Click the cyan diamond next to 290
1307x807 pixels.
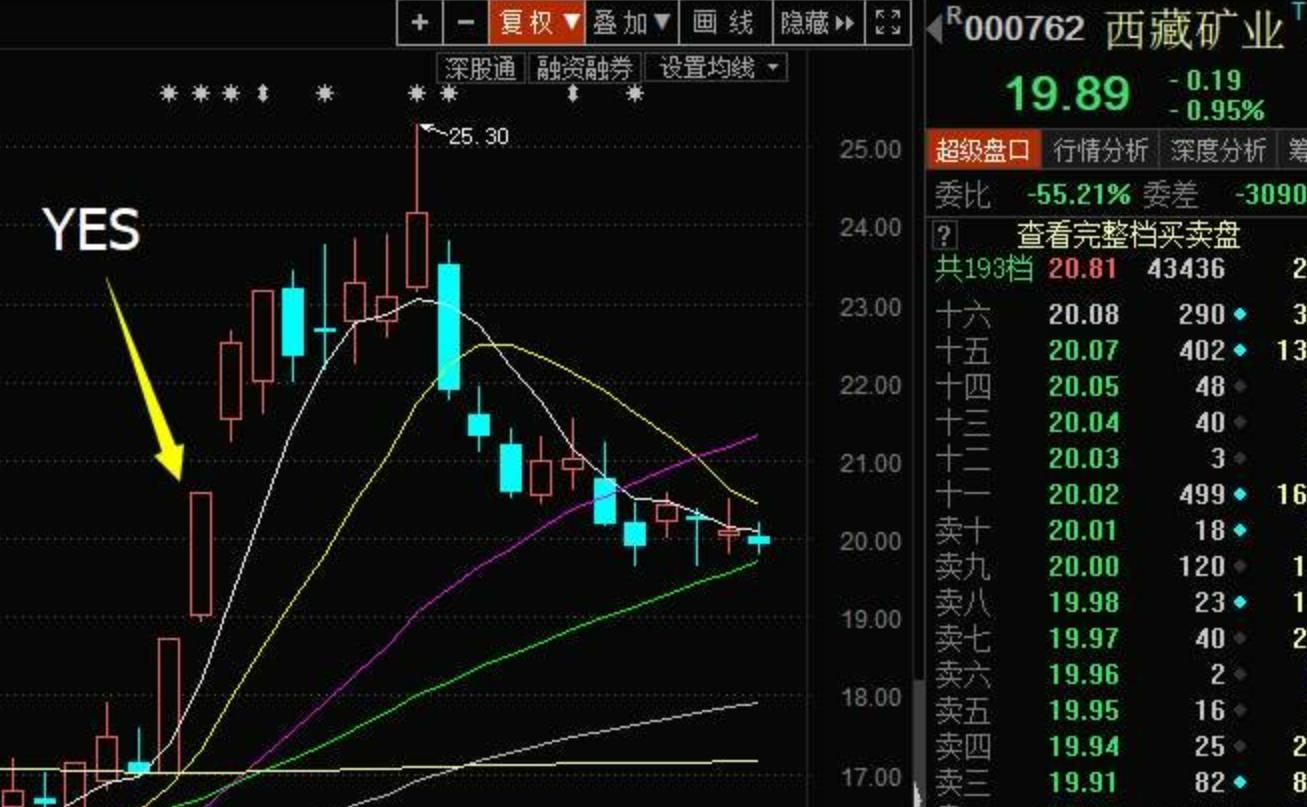click(x=1240, y=315)
